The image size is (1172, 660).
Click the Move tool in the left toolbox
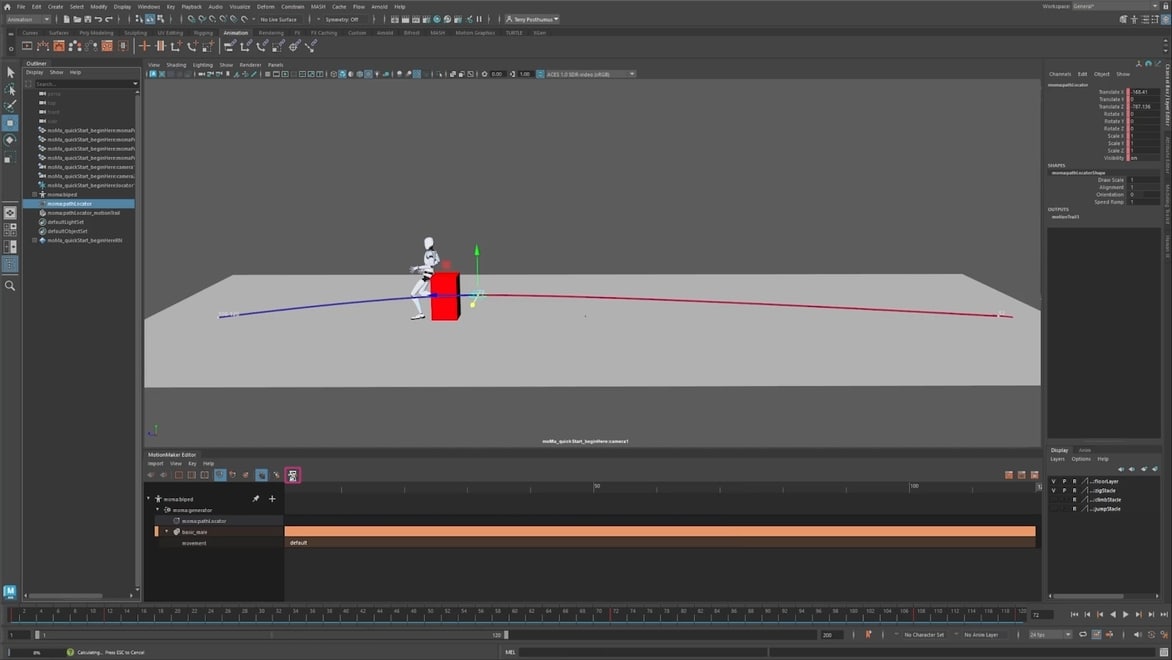[x=10, y=123]
